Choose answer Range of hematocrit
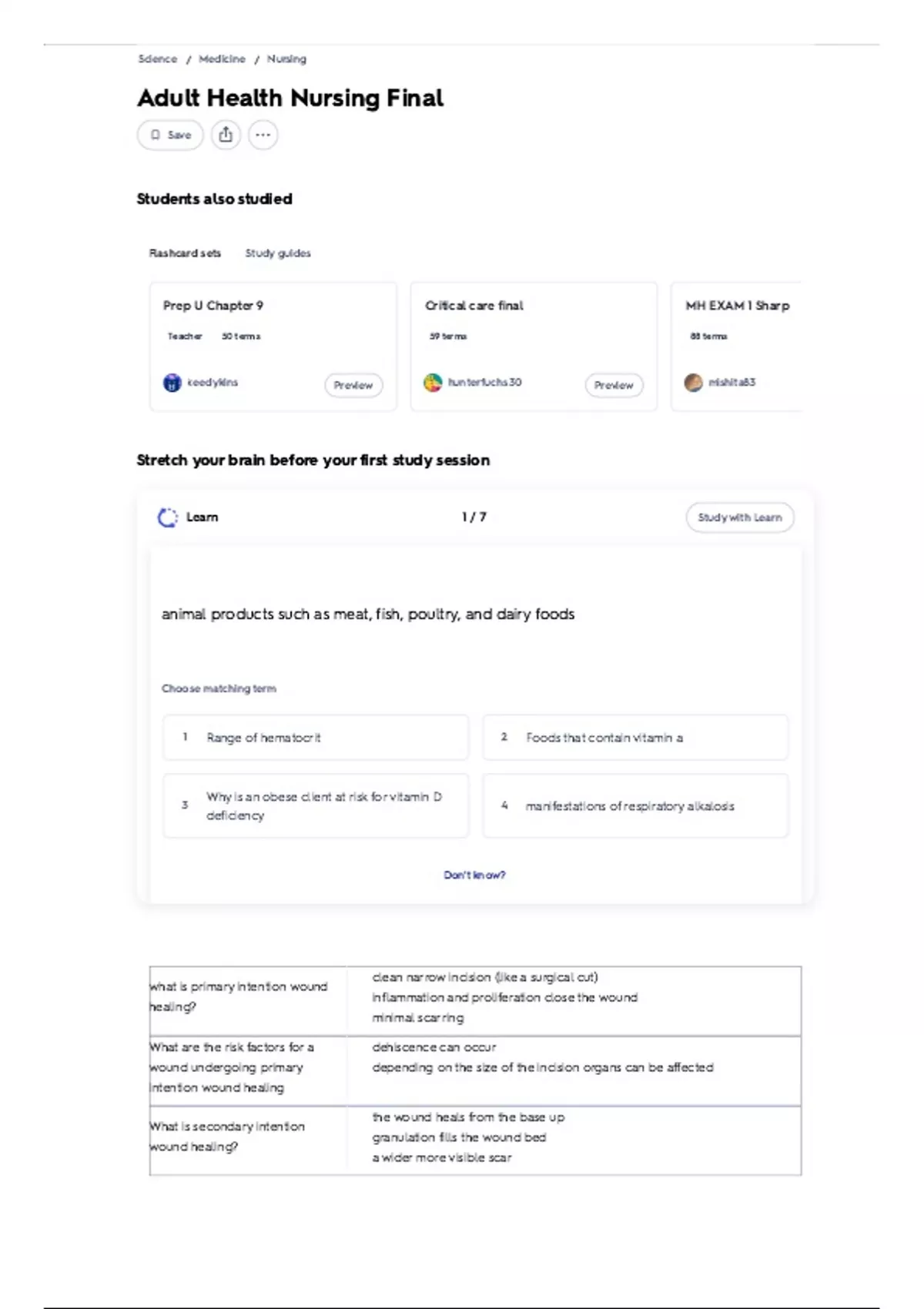The height and width of the screenshot is (1309, 924). click(x=316, y=738)
